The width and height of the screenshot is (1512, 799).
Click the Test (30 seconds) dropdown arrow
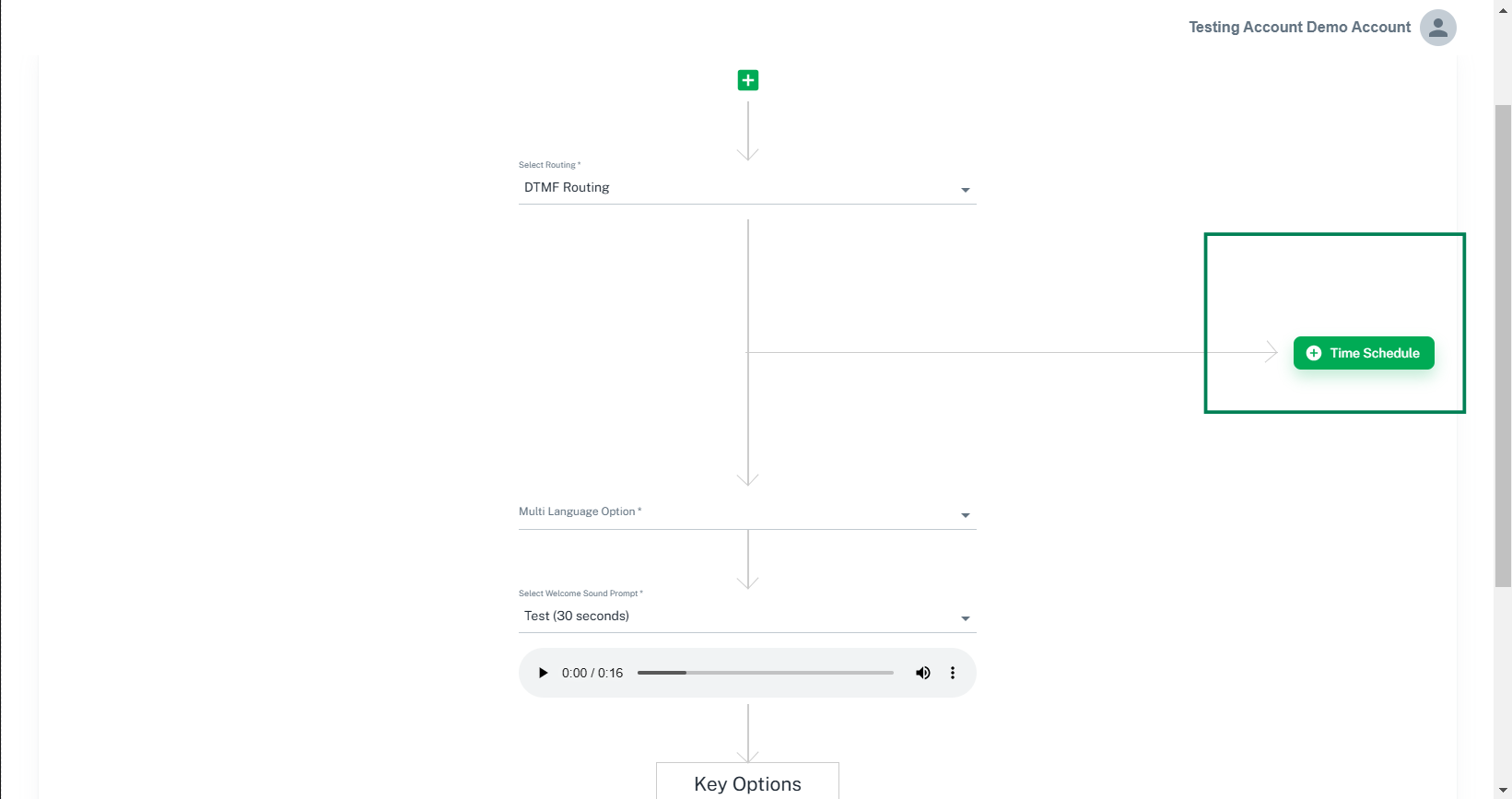click(x=966, y=618)
